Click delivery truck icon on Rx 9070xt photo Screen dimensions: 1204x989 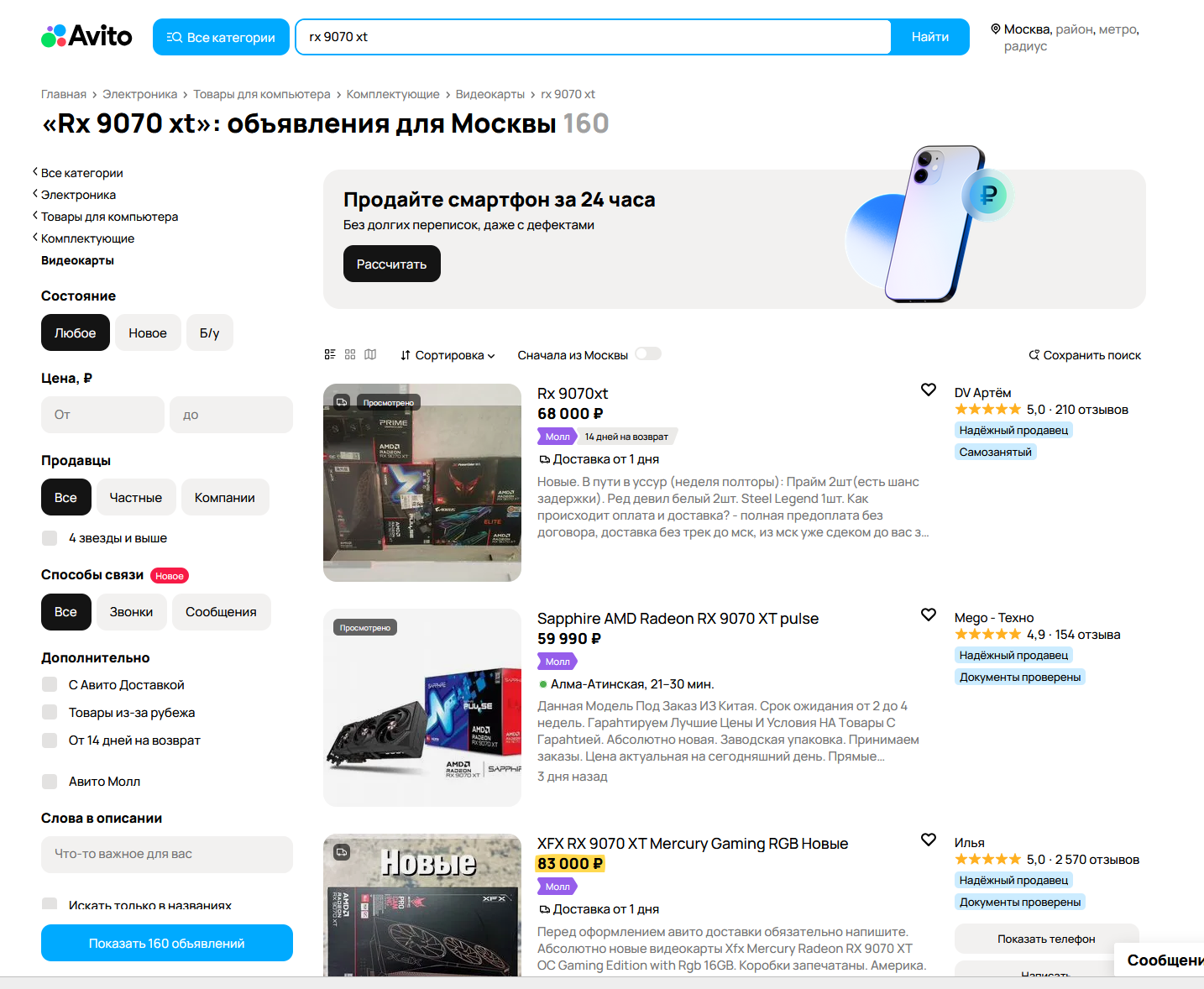(x=342, y=402)
